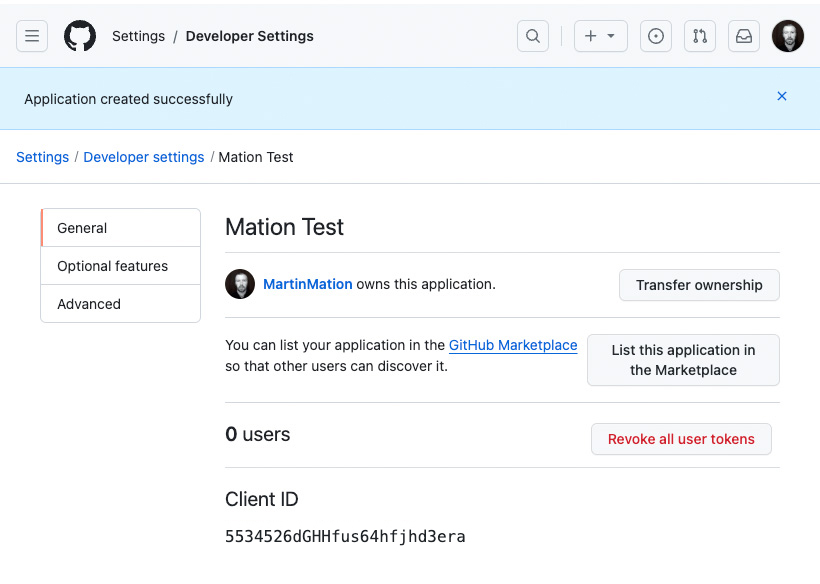Follow the 'Developer settings' breadcrumb link
The width and height of the screenshot is (820, 584).
[x=144, y=157]
